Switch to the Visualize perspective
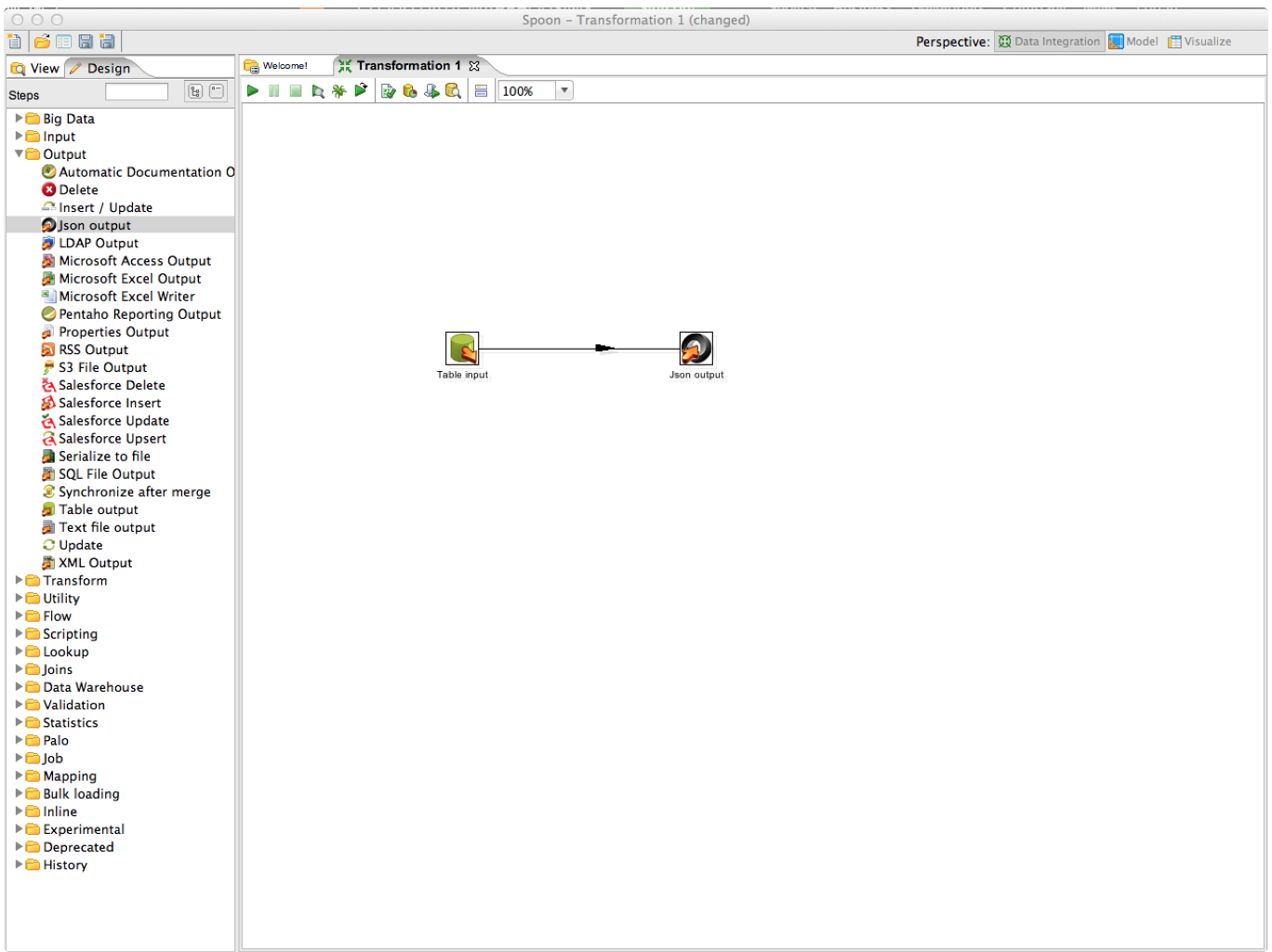Image resolution: width=1272 pixels, height=952 pixels. click(x=1199, y=42)
